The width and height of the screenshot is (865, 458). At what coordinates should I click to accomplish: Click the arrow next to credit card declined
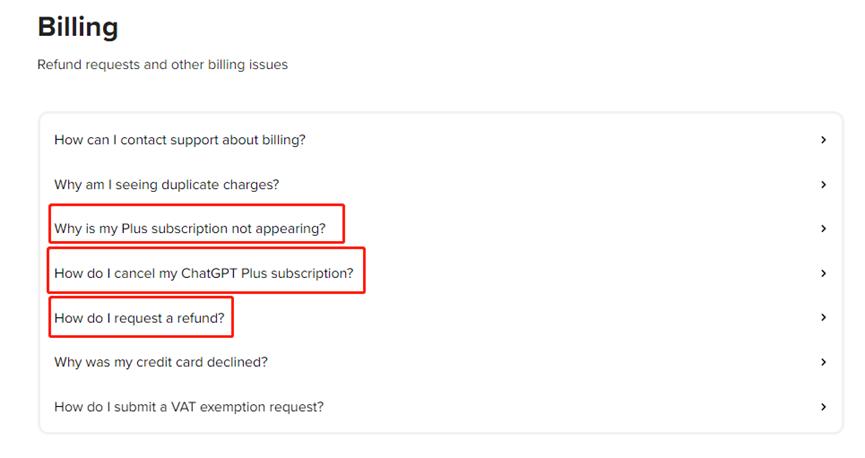click(823, 362)
